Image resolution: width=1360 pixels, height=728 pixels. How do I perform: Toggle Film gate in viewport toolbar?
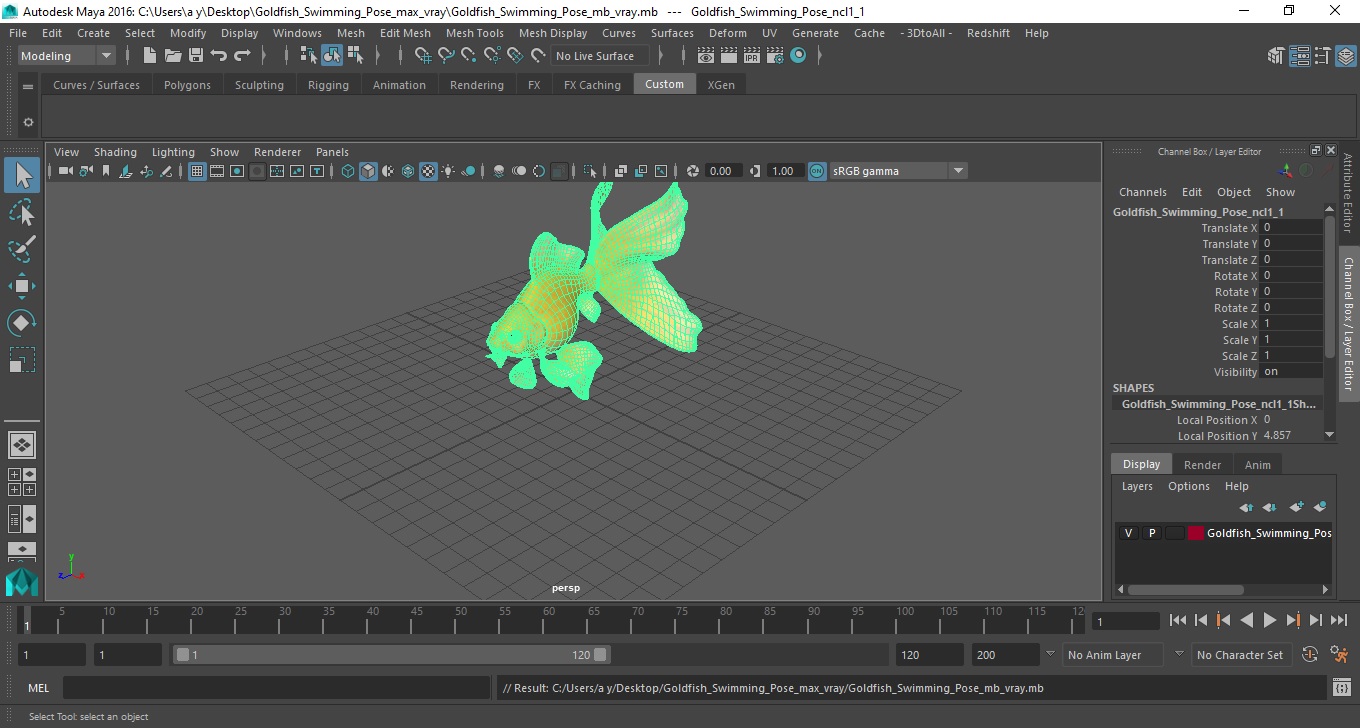point(217,171)
